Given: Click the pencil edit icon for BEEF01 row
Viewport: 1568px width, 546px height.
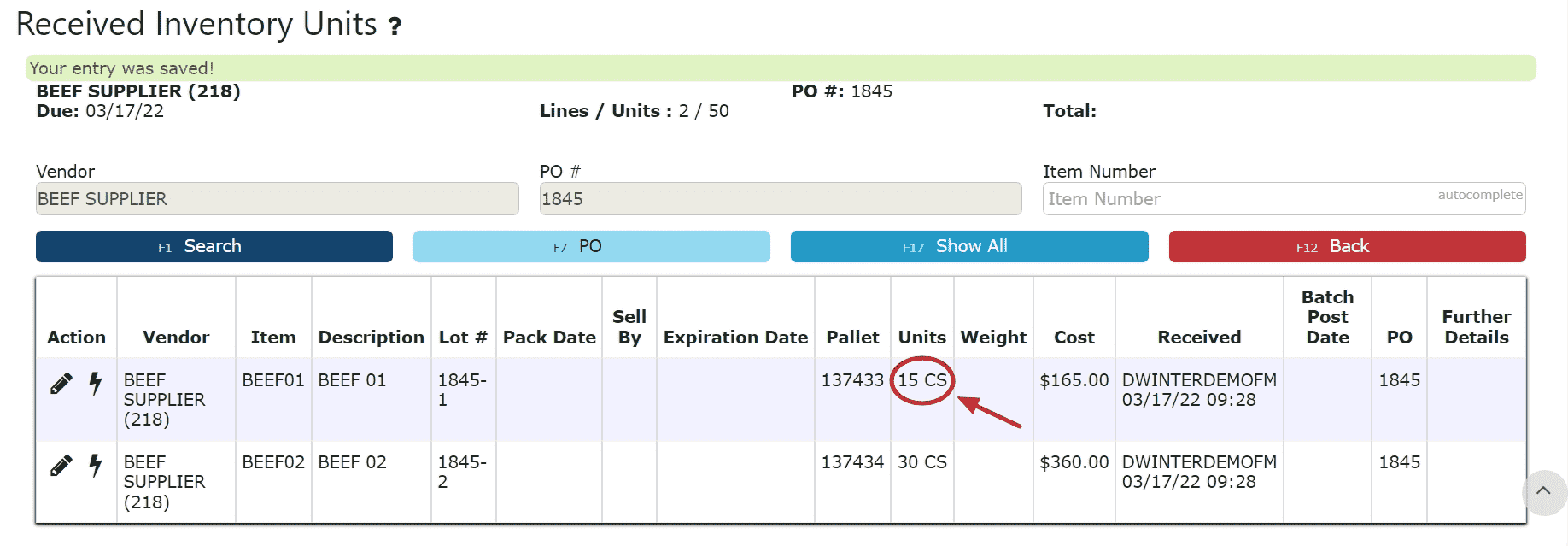Looking at the screenshot, I should (61, 384).
